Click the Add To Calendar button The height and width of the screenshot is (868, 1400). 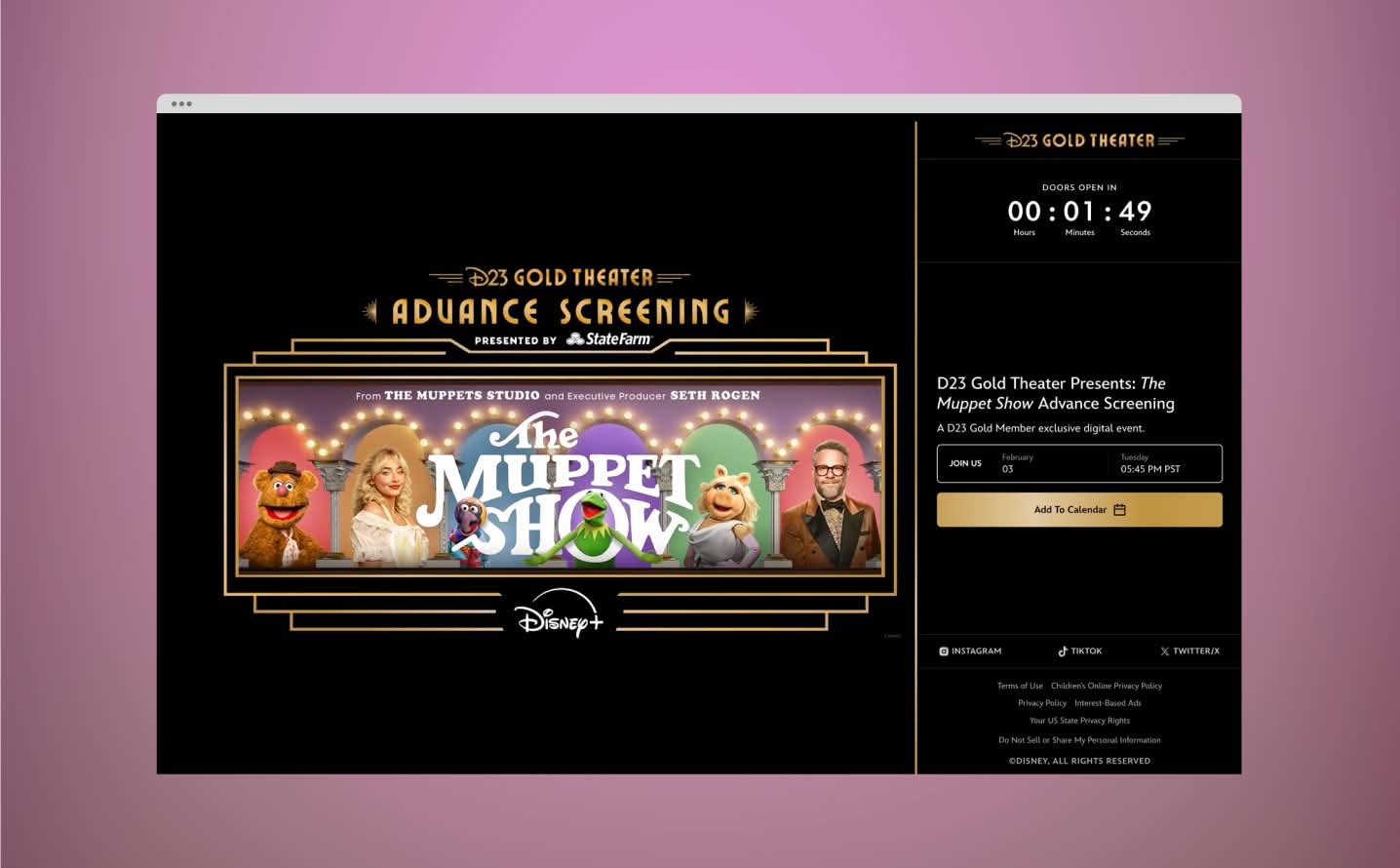click(1079, 510)
